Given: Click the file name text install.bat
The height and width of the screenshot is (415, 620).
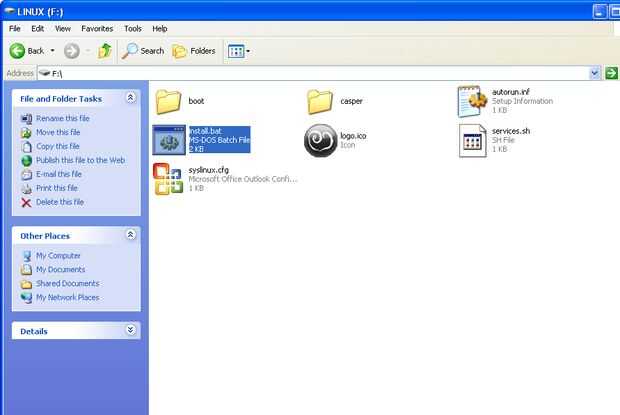Looking at the screenshot, I should [205, 131].
